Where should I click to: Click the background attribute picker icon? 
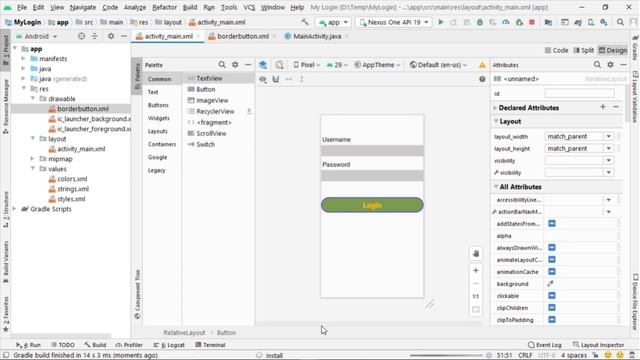(551, 283)
